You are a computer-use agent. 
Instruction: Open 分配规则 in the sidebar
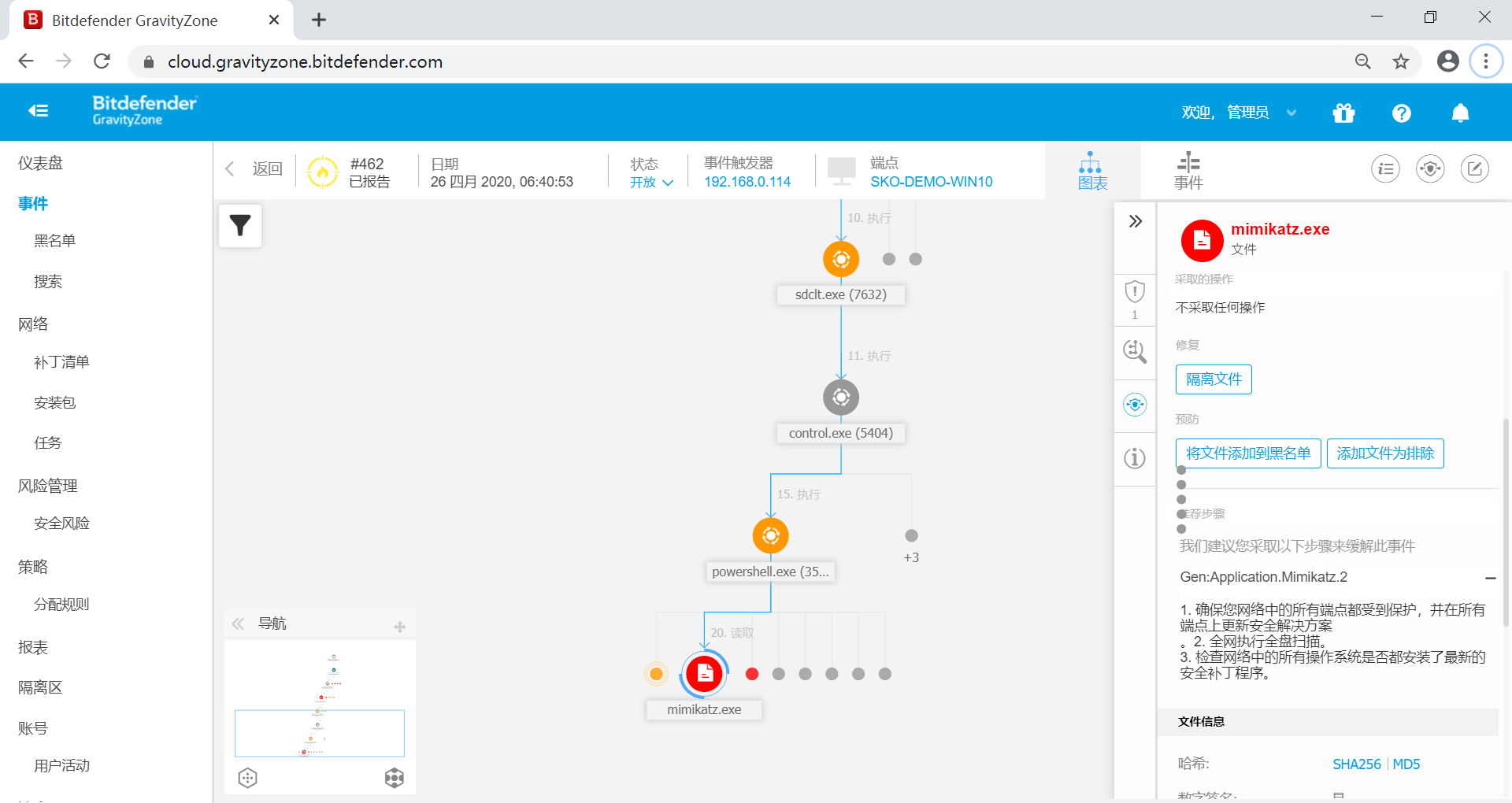(61, 605)
